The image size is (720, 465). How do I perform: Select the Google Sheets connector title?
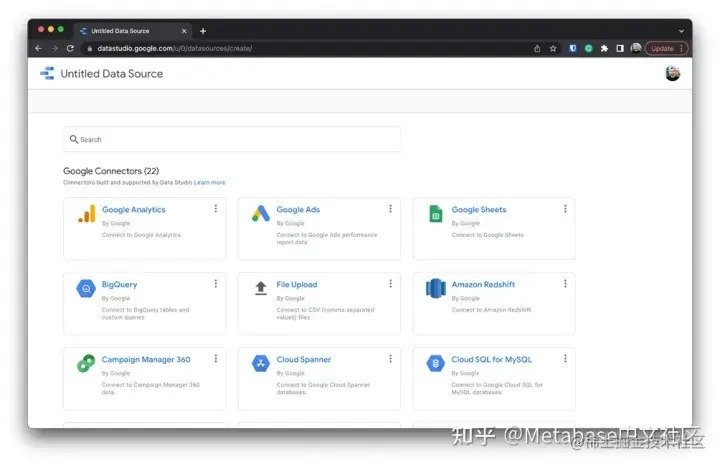pyautogui.click(x=479, y=209)
